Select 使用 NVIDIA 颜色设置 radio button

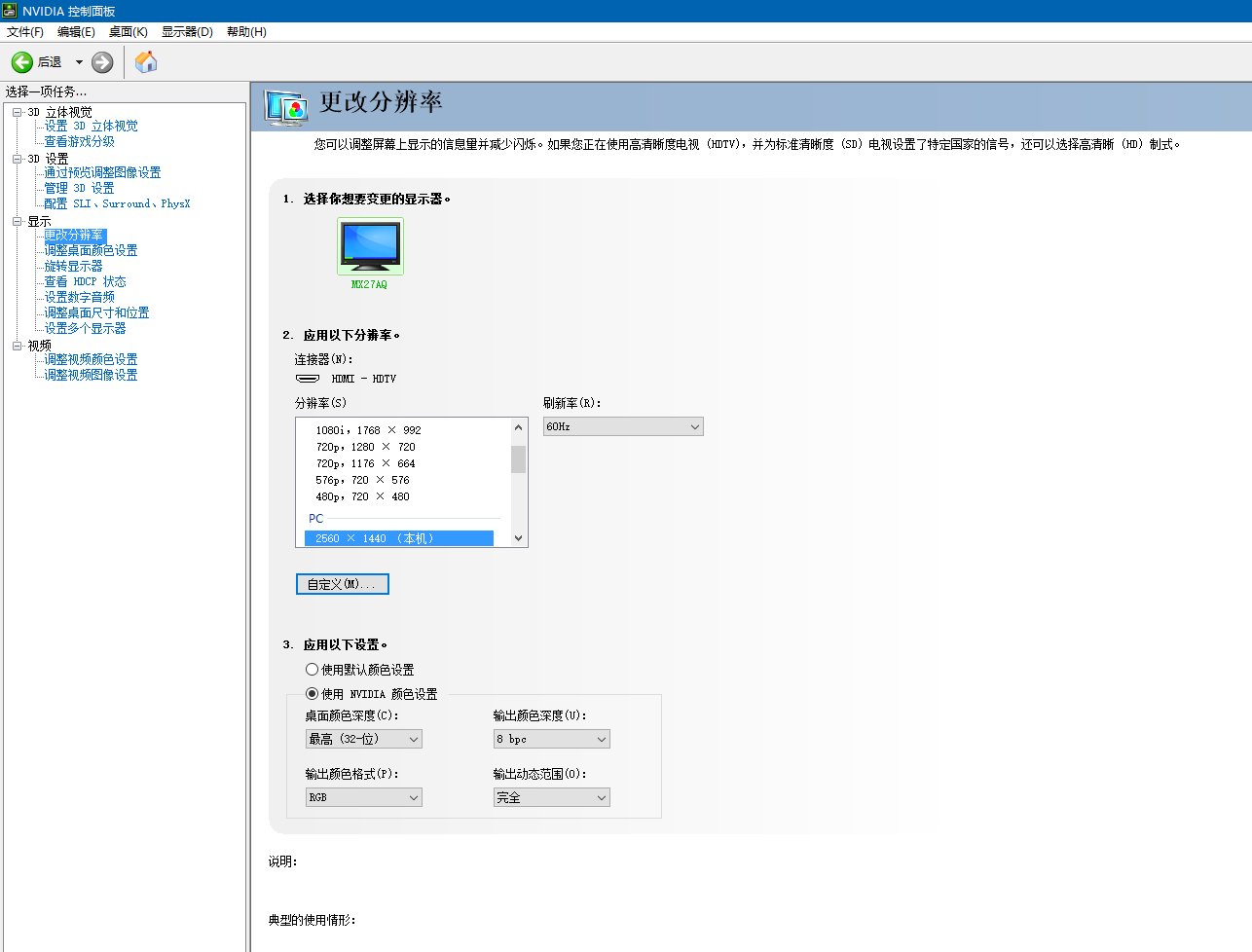313,694
